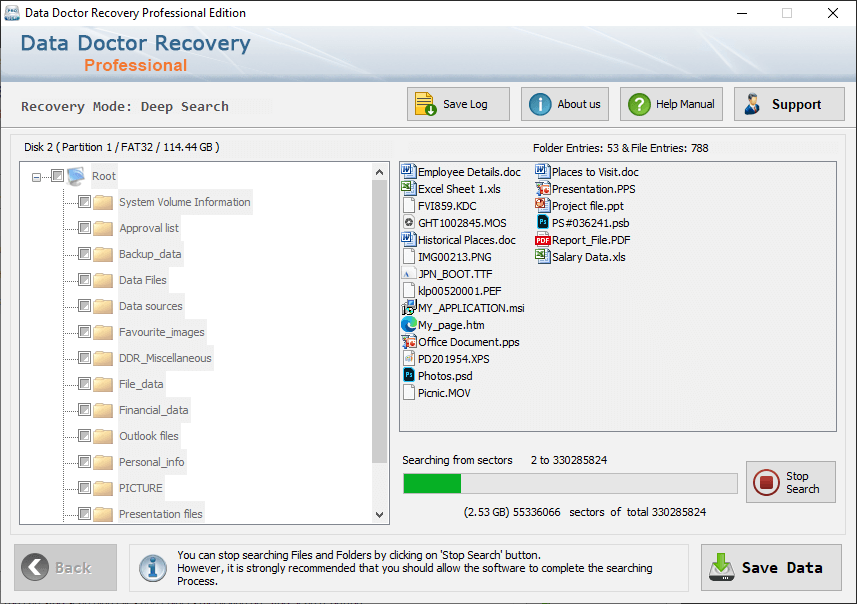The height and width of the screenshot is (604, 857).
Task: Open About us
Action: tap(565, 104)
